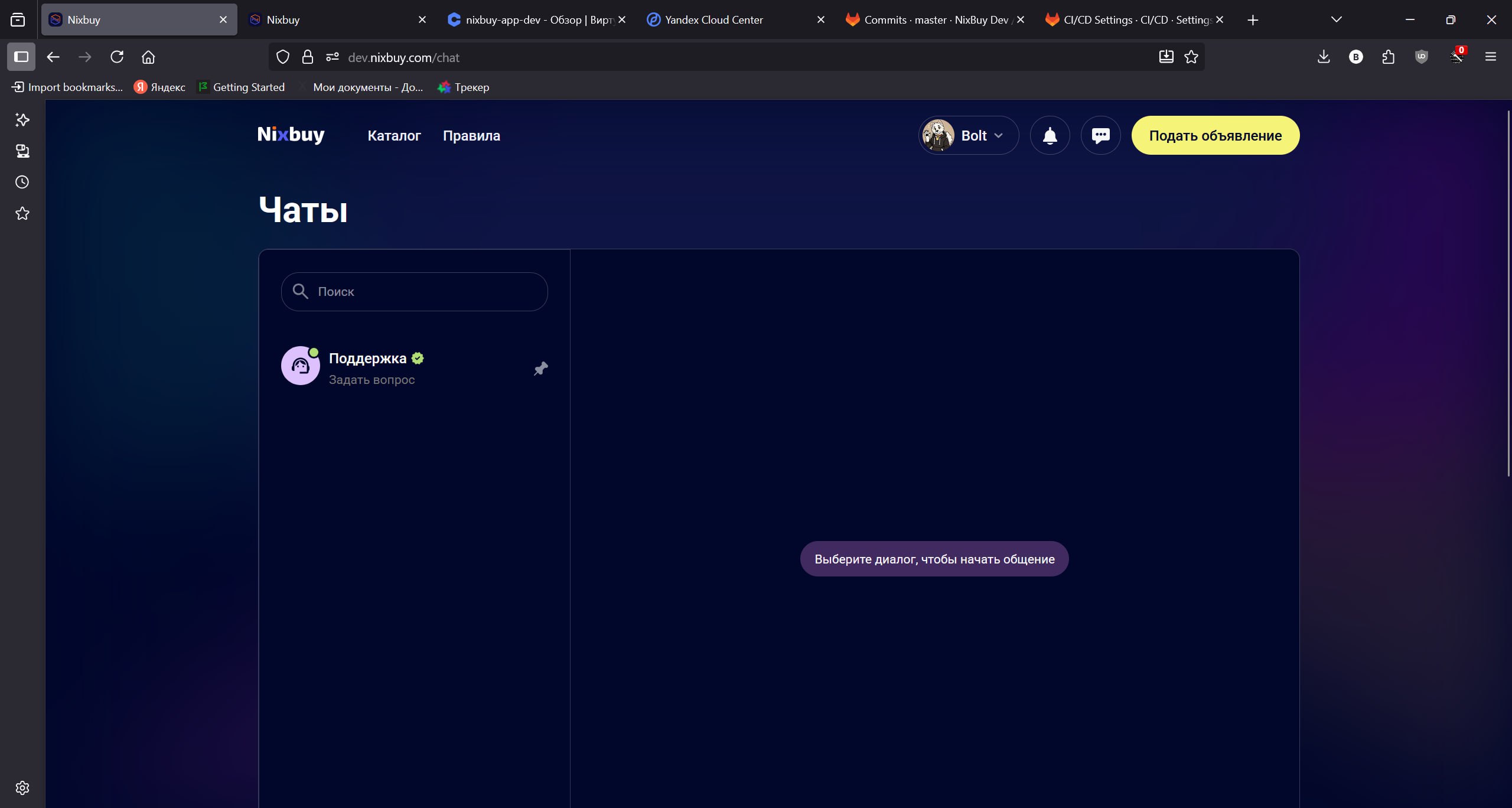Bookmark this page with the star icon
The image size is (1512, 808).
pyautogui.click(x=1191, y=57)
